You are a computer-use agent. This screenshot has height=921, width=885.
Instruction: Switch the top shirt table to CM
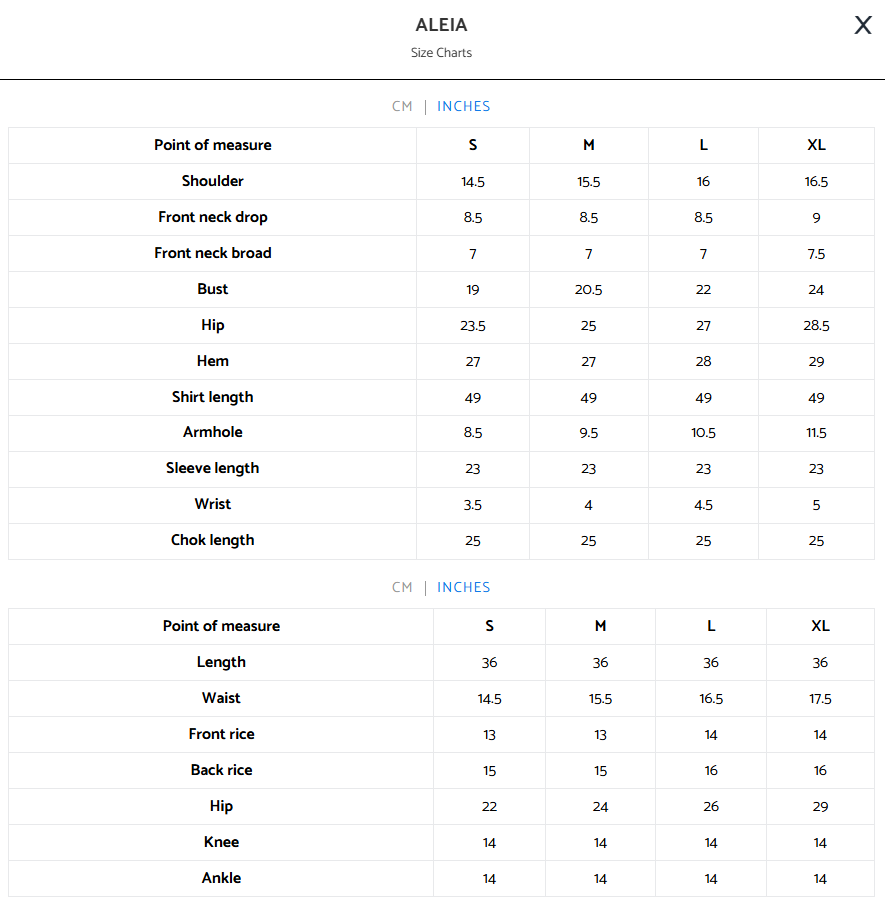coord(402,106)
